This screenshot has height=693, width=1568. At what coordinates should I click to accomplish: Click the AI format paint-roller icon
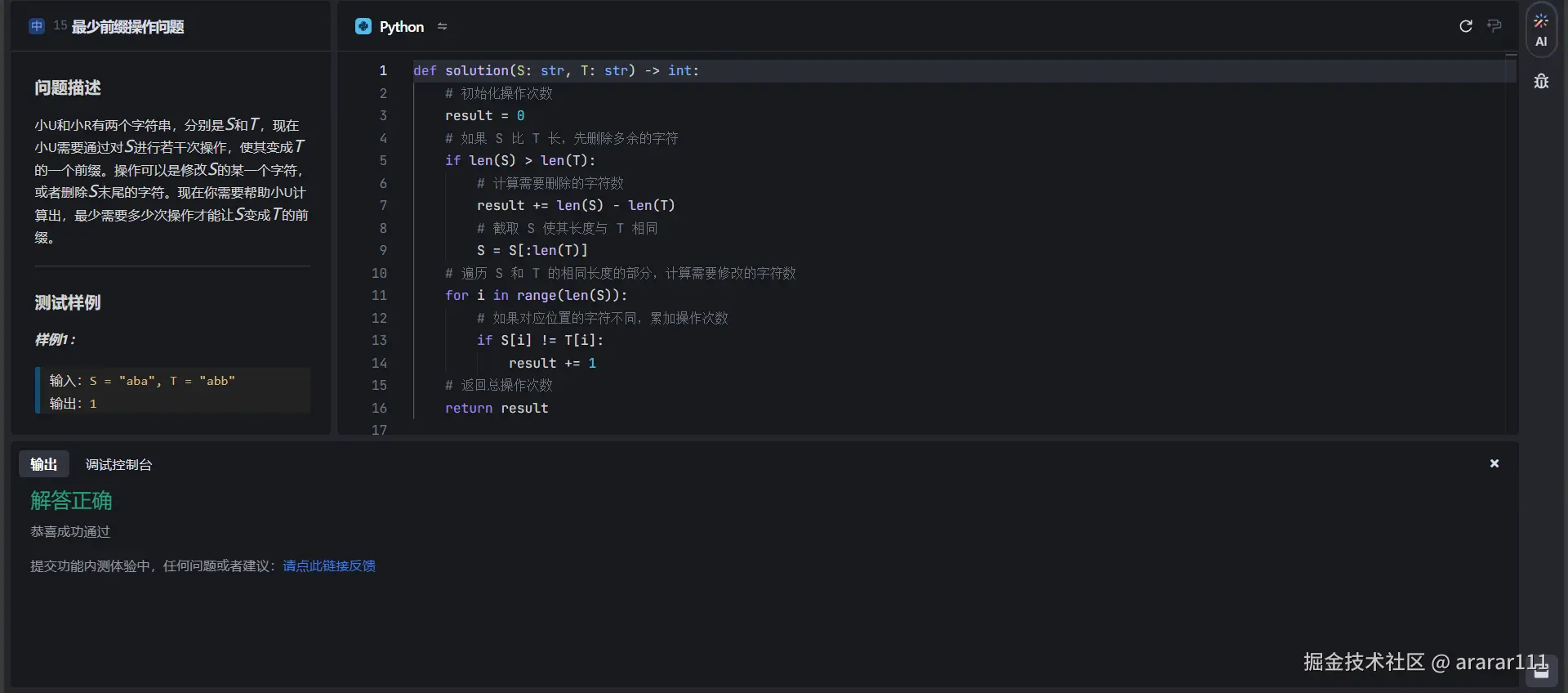point(1494,26)
